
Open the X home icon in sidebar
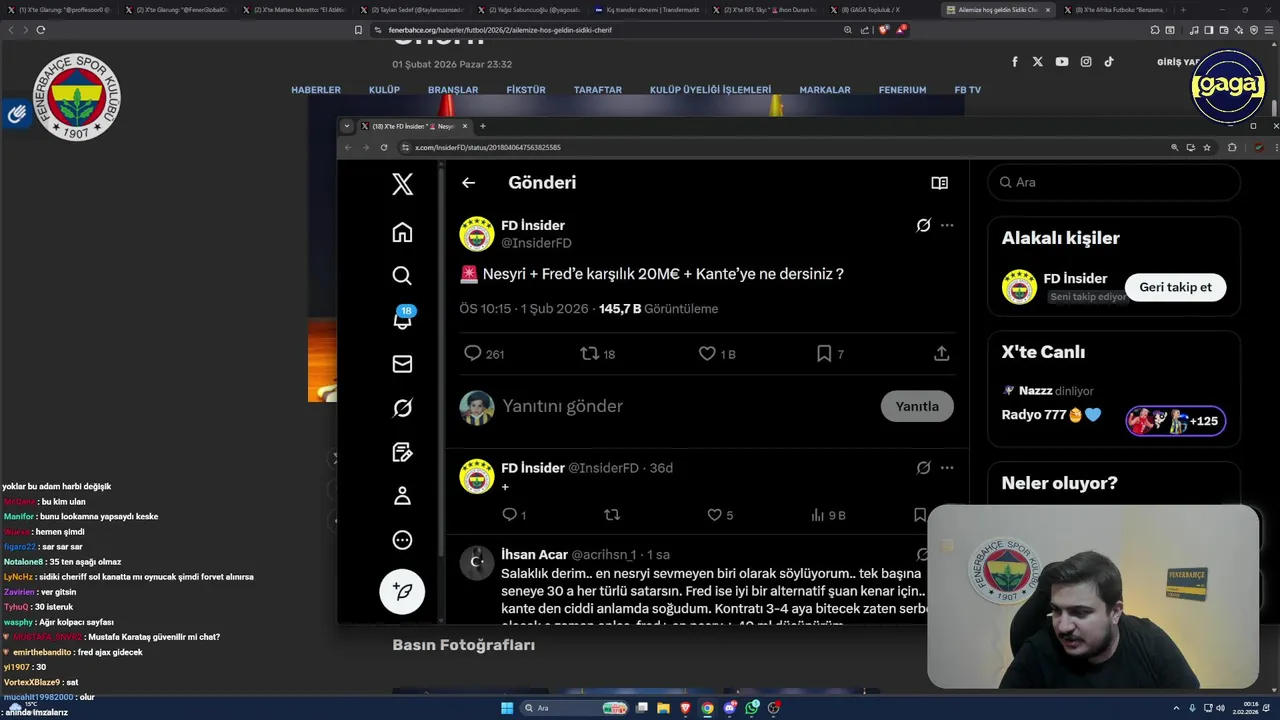(402, 233)
